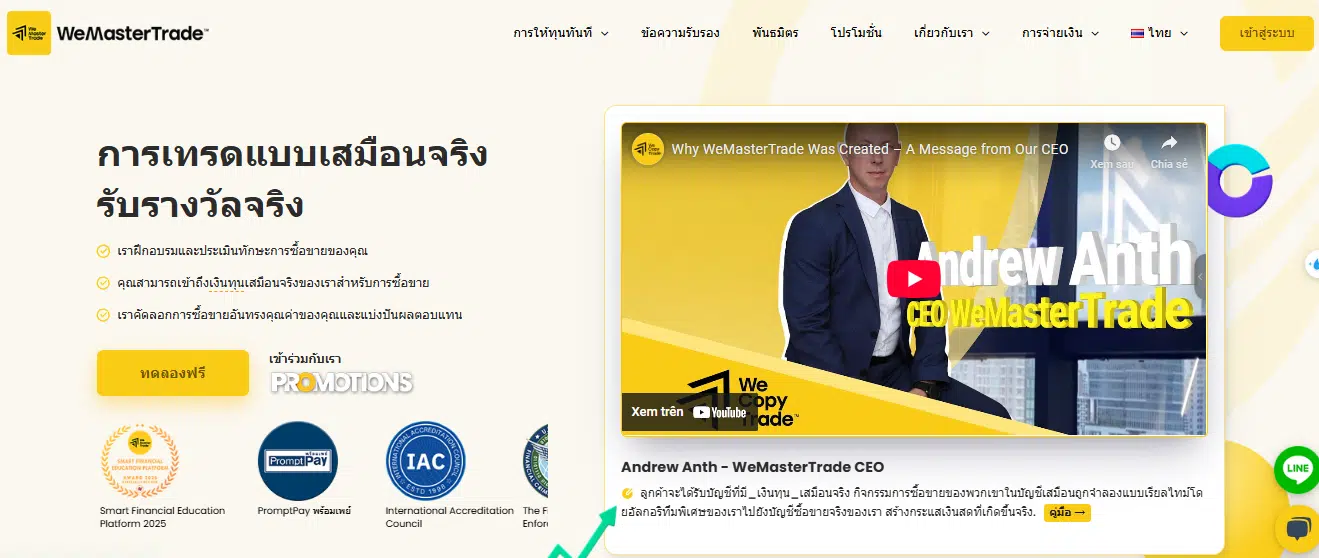Open the โปรโมชั่น menu item
1319x558 pixels.
(856, 33)
